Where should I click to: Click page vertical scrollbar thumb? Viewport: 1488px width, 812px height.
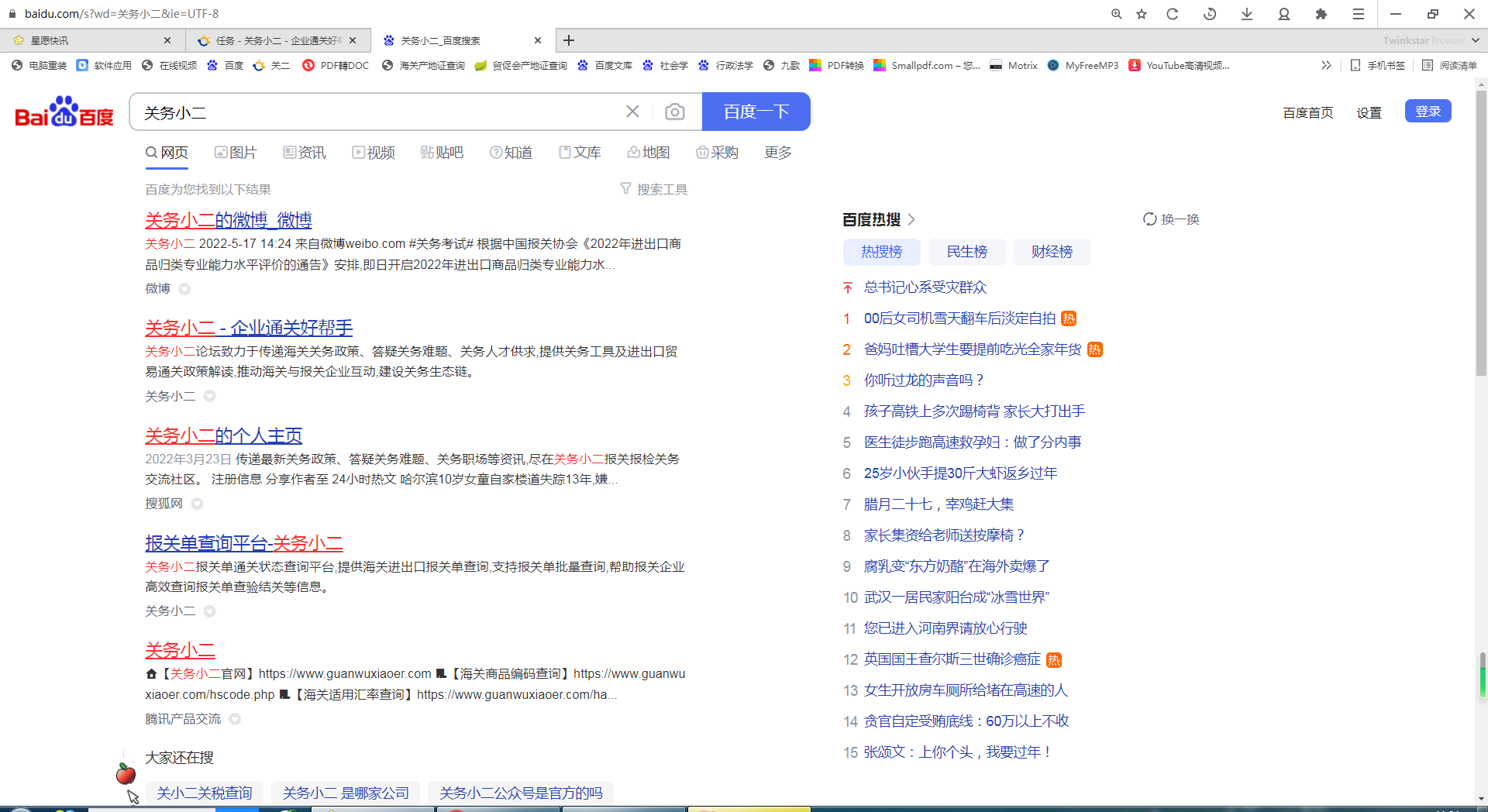(1481, 232)
